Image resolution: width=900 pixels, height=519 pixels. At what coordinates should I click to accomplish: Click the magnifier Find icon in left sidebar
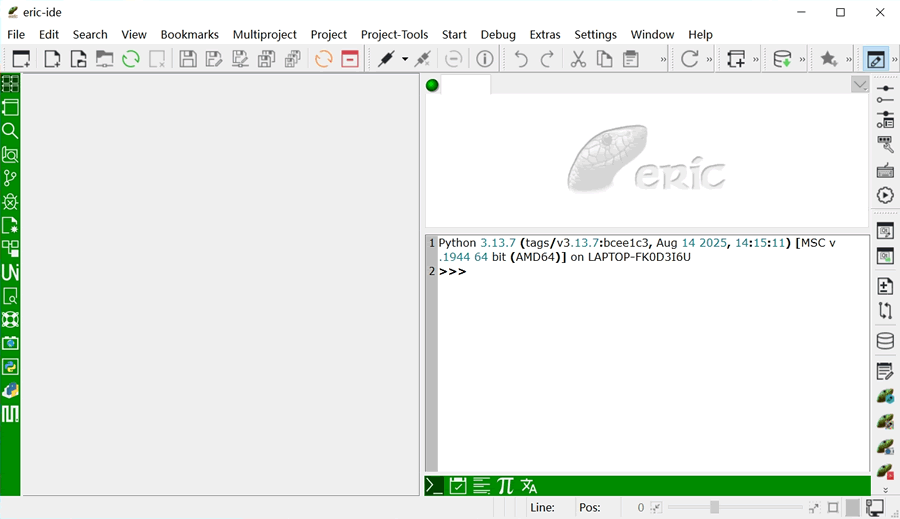10,131
